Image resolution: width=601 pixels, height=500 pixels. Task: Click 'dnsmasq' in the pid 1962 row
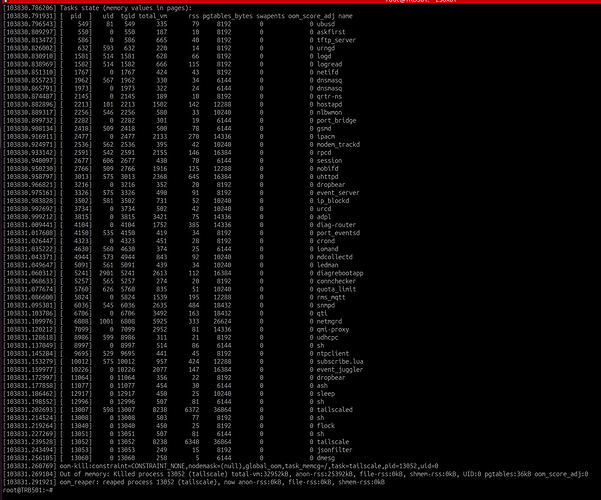click(329, 81)
